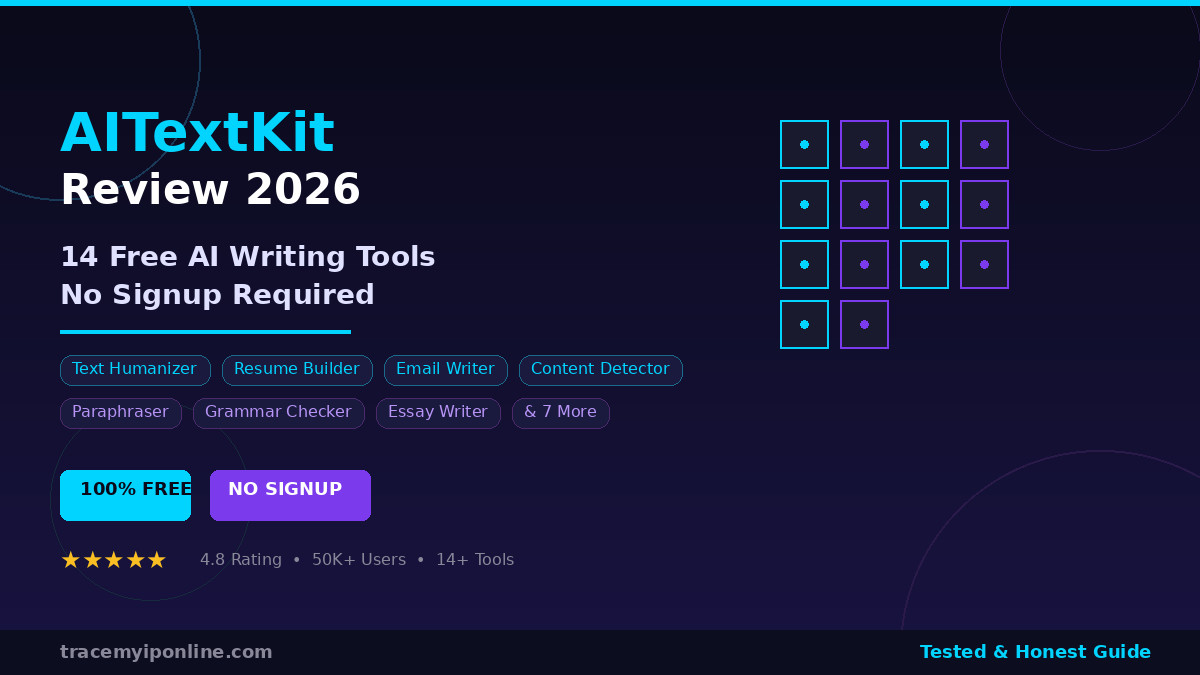Click the AITextKit logo heading
This screenshot has height=675, width=1200.
click(197, 132)
